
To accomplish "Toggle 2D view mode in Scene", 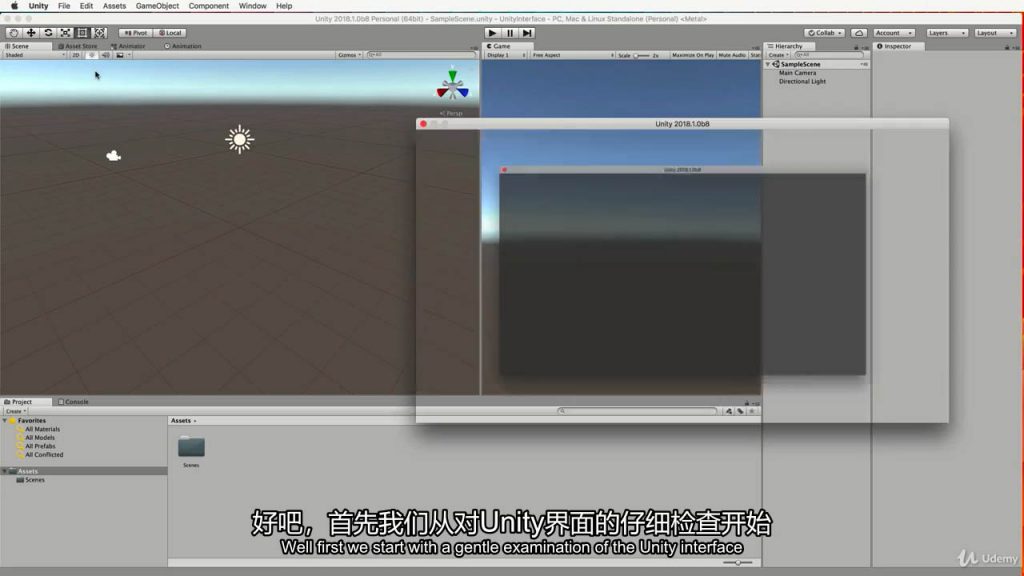I will click(x=76, y=56).
